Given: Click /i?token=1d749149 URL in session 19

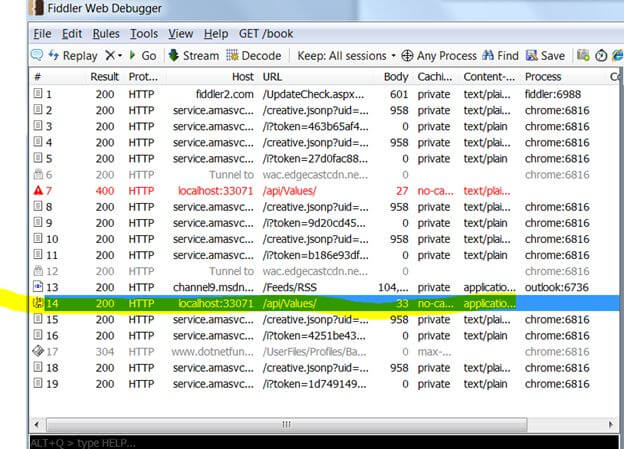Looking at the screenshot, I should pyautogui.click(x=314, y=384).
